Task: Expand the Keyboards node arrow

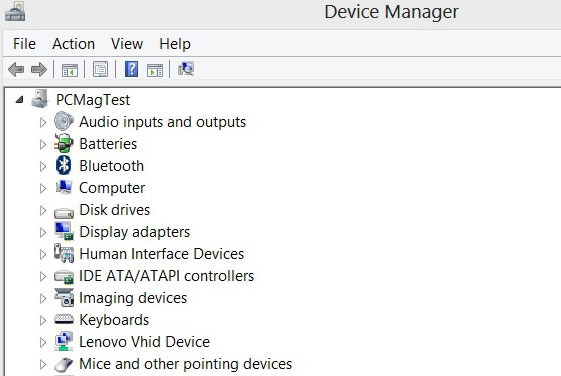Action: click(43, 321)
